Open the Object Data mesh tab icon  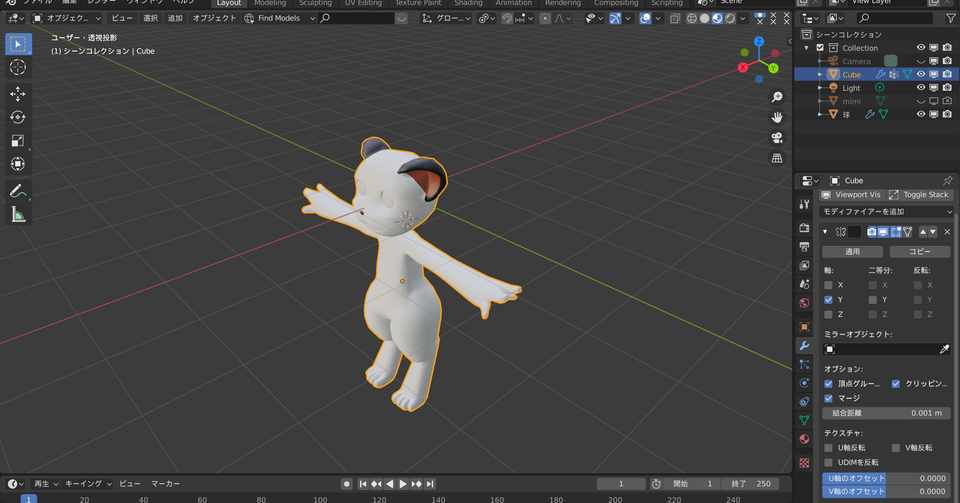click(x=804, y=420)
